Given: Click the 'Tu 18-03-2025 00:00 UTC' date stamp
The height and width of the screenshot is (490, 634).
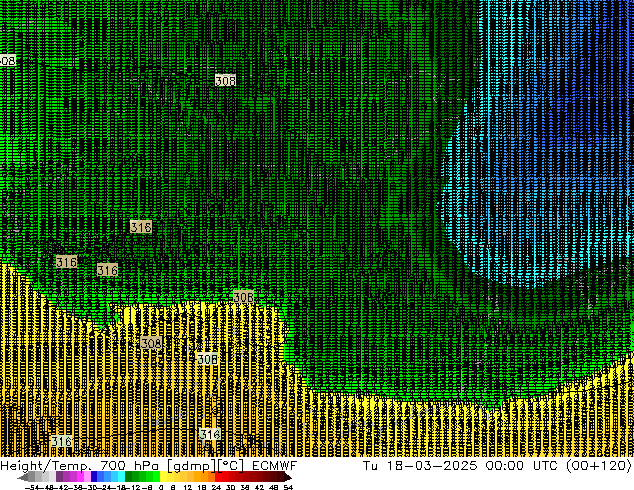Looking at the screenshot, I should (x=459, y=465).
